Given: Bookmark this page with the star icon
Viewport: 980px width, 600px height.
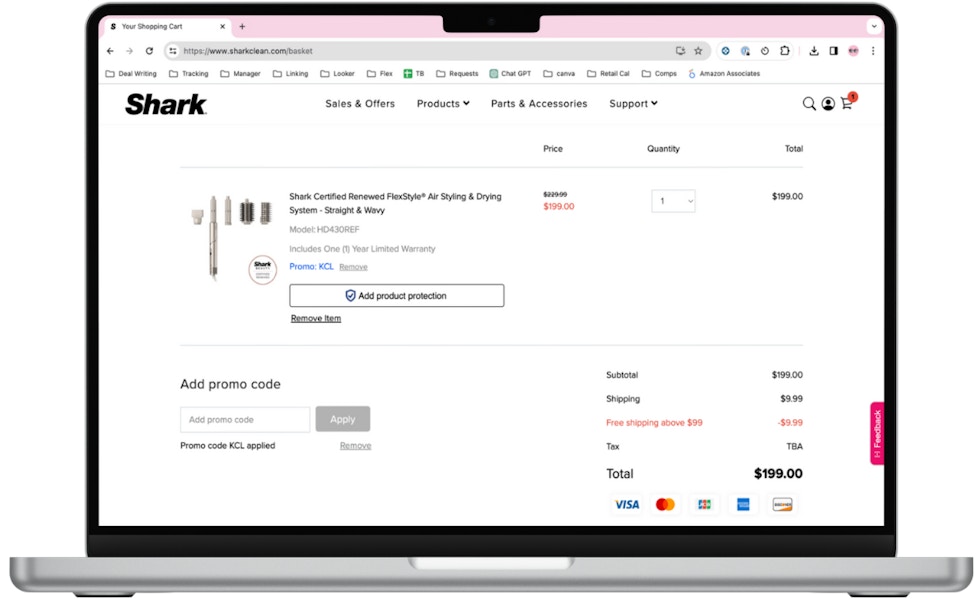Looking at the screenshot, I should 698,51.
